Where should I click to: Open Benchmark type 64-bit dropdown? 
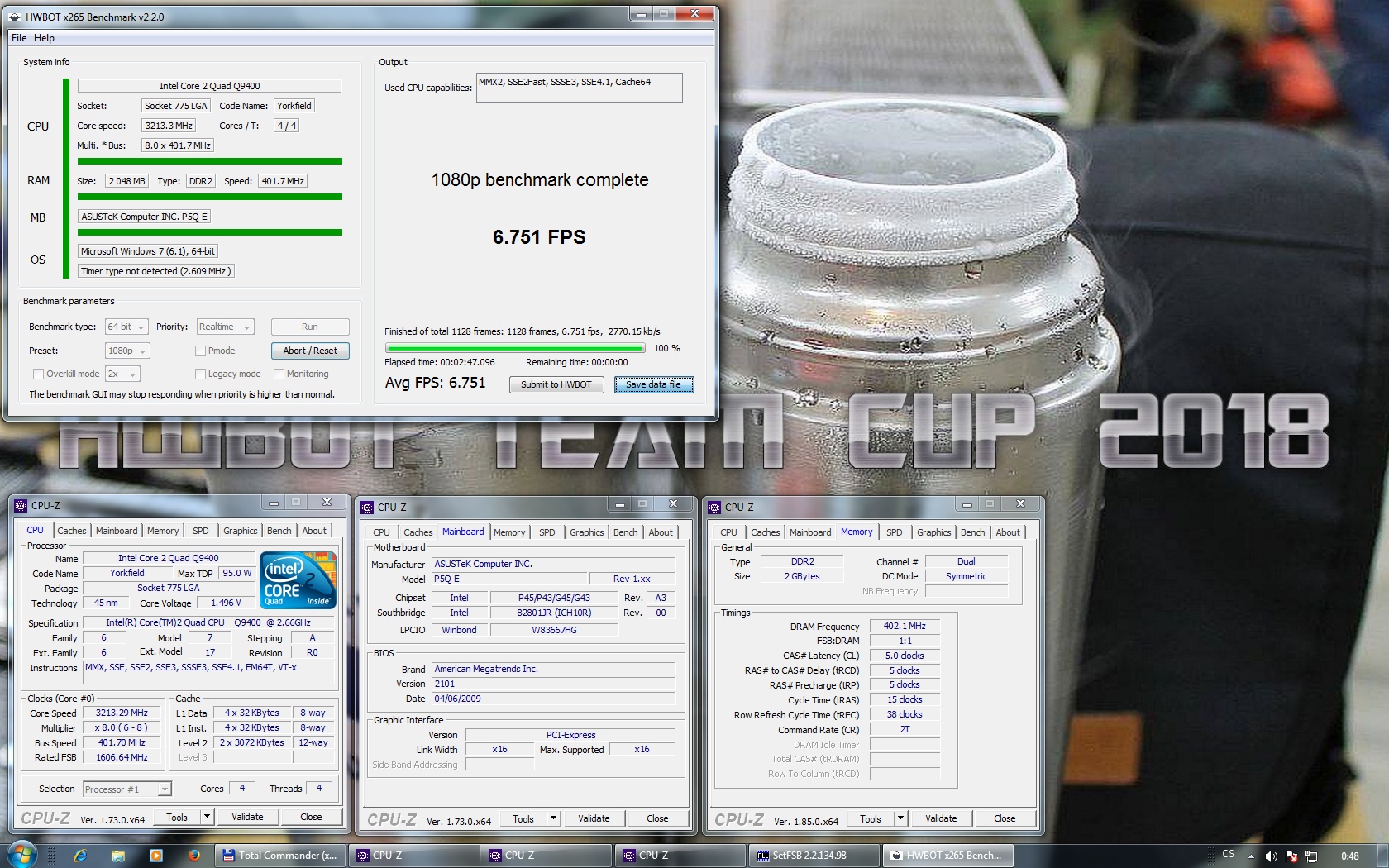tap(126, 327)
